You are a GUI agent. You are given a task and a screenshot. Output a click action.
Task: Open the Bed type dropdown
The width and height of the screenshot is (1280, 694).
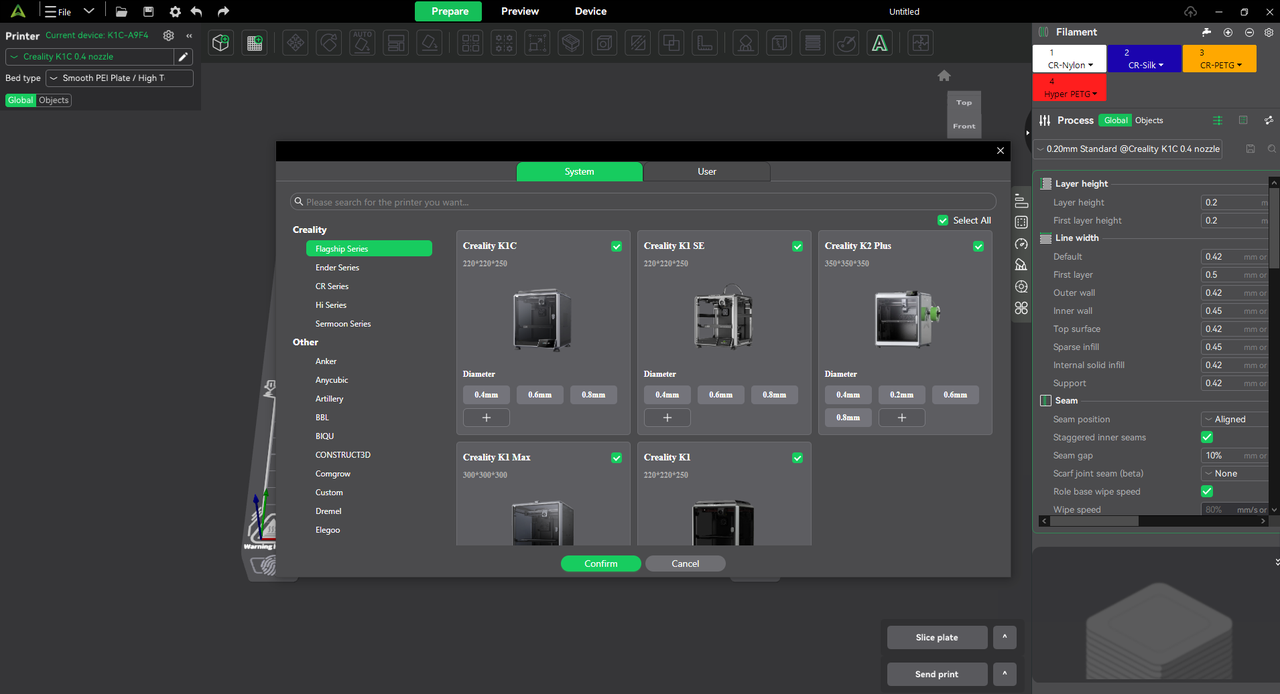click(x=119, y=78)
